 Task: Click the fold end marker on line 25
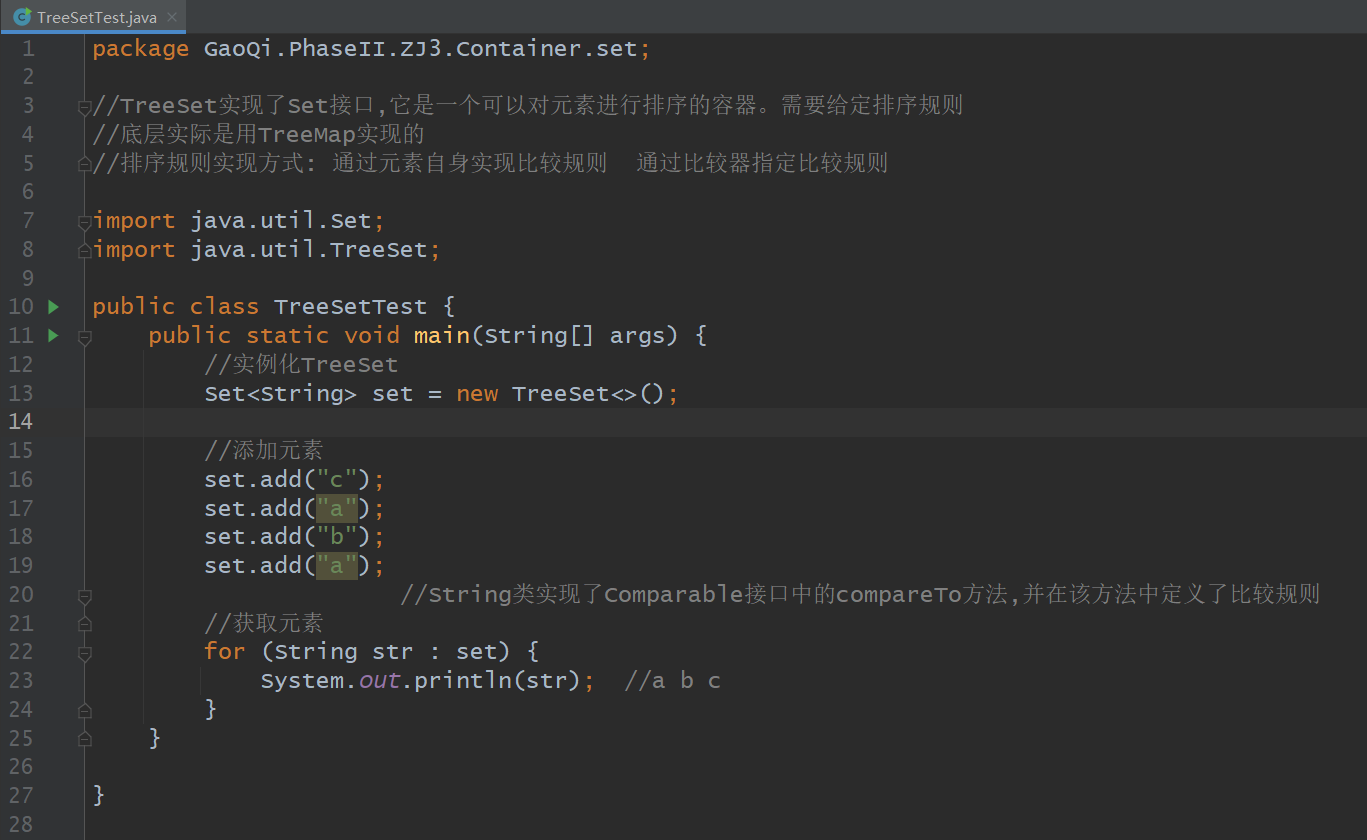point(85,739)
